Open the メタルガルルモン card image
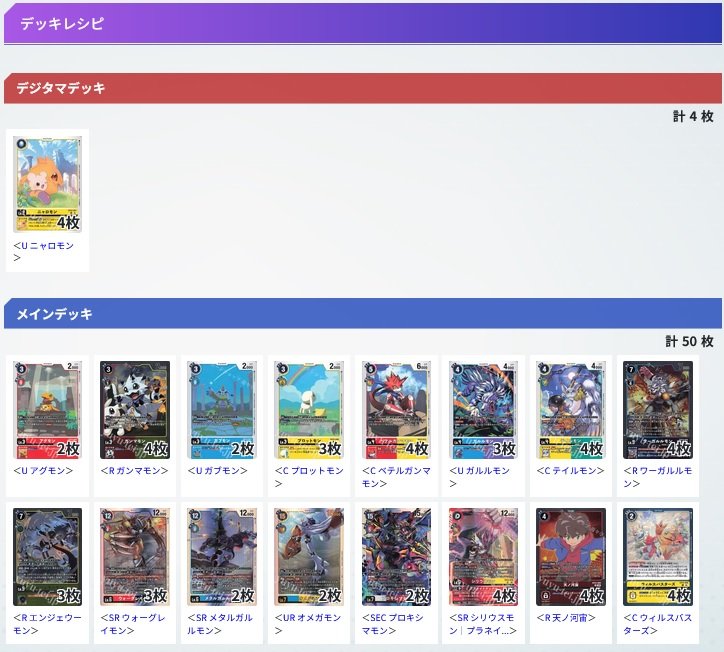724x652 pixels. (x=222, y=557)
